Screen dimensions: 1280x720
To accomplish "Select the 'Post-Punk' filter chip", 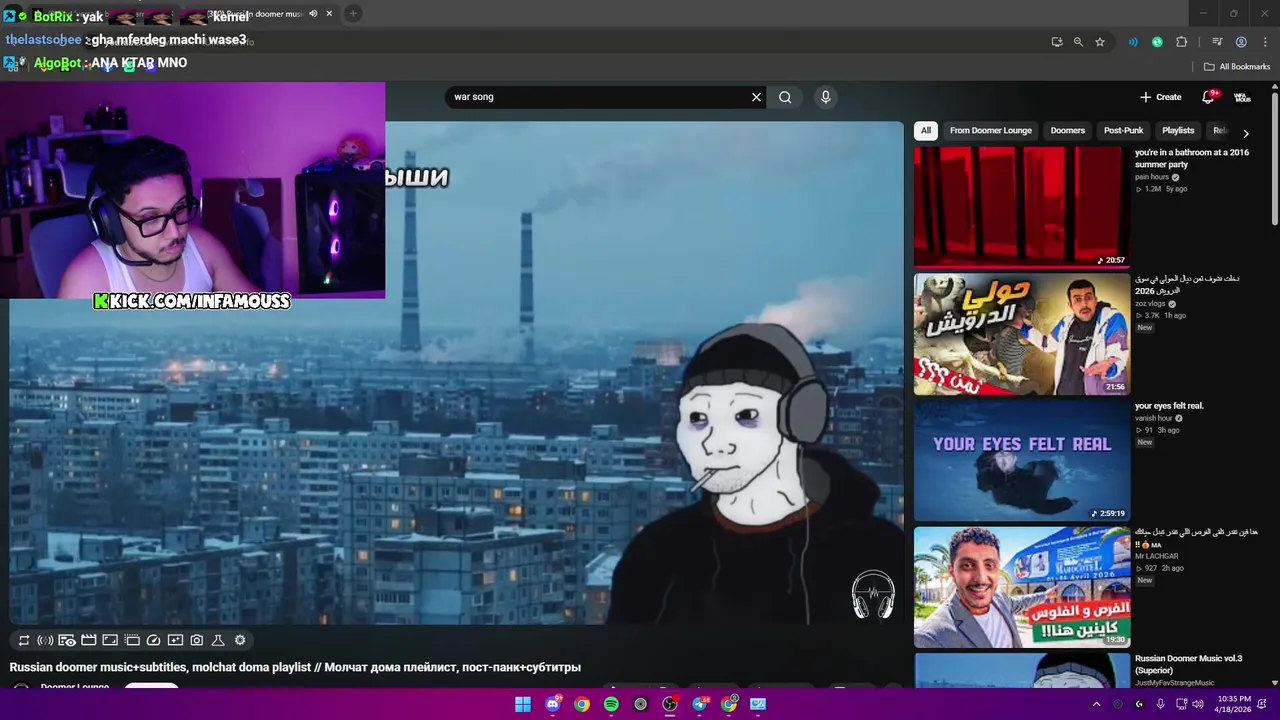I will [x=1123, y=130].
